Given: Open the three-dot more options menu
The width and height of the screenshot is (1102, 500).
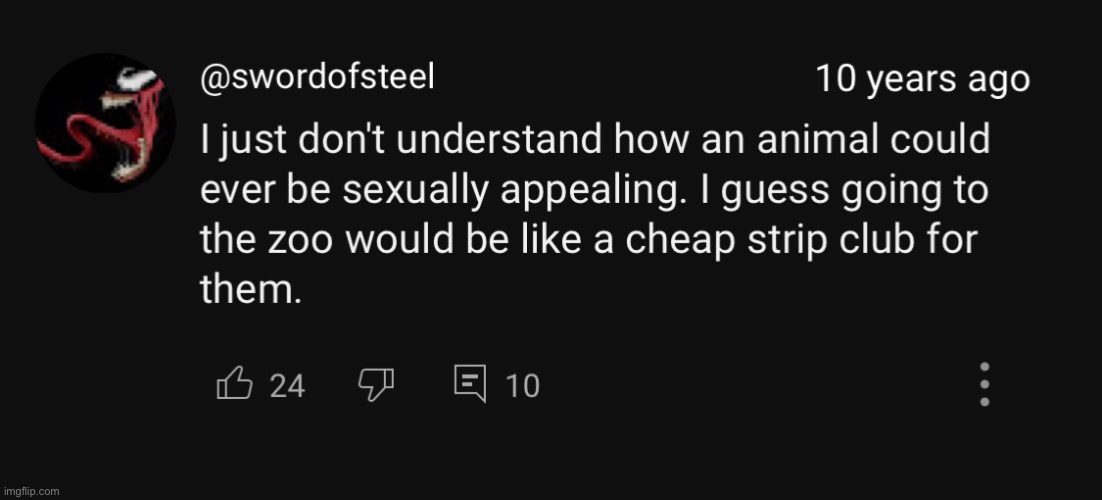Looking at the screenshot, I should point(984,384).
